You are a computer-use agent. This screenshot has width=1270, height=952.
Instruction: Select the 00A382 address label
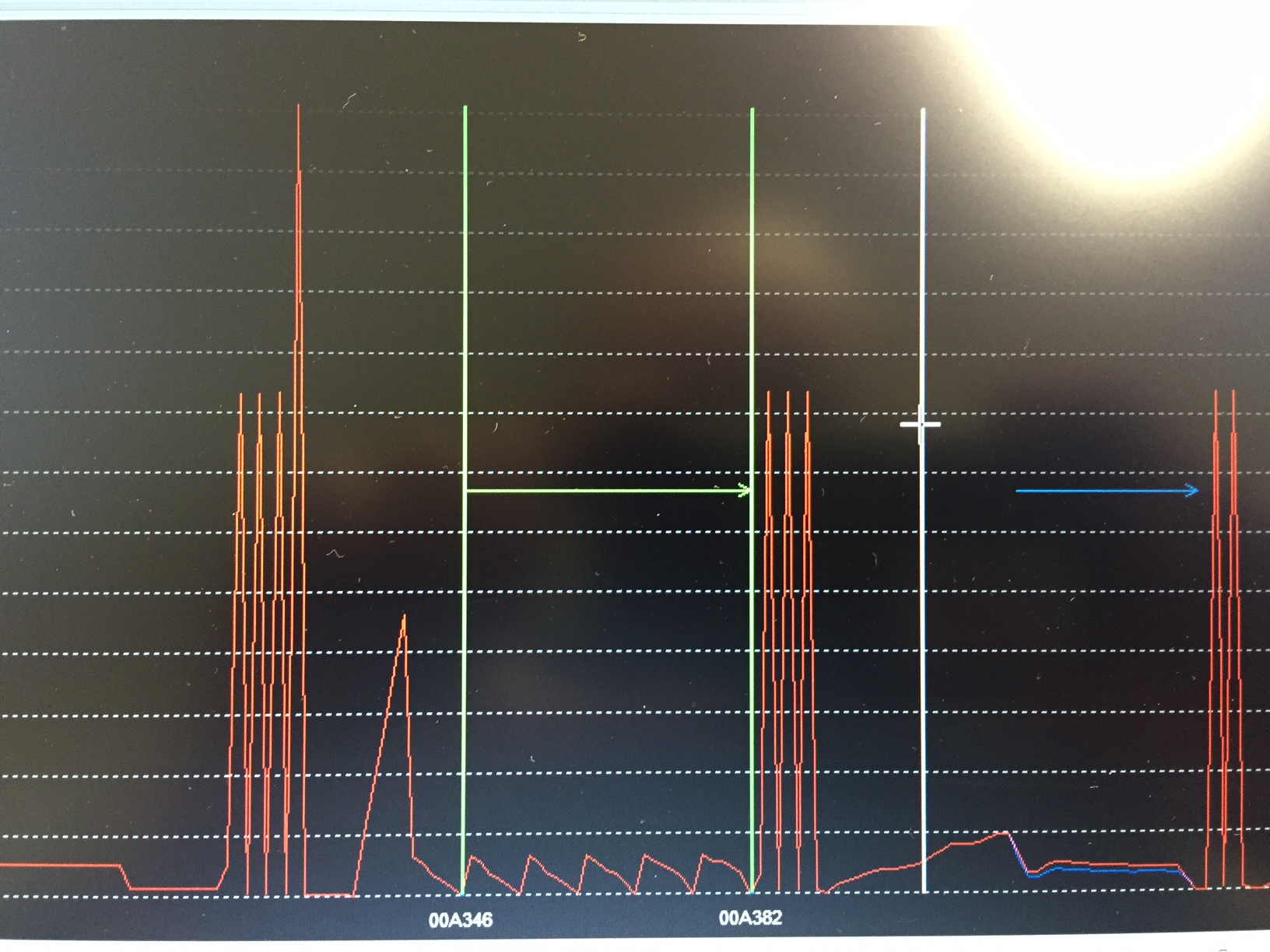coord(750,919)
